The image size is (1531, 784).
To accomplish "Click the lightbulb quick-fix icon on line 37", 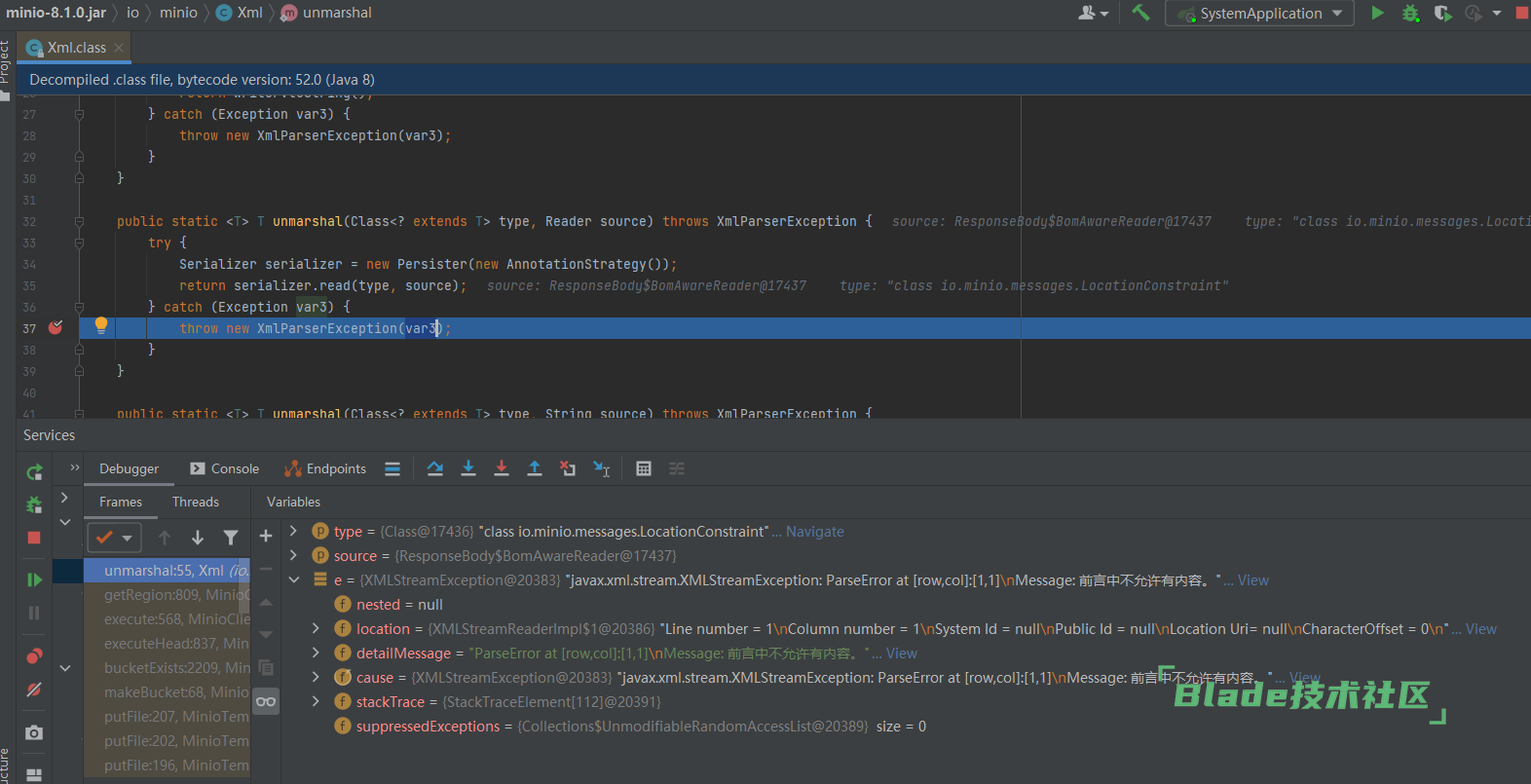I will coord(100,325).
